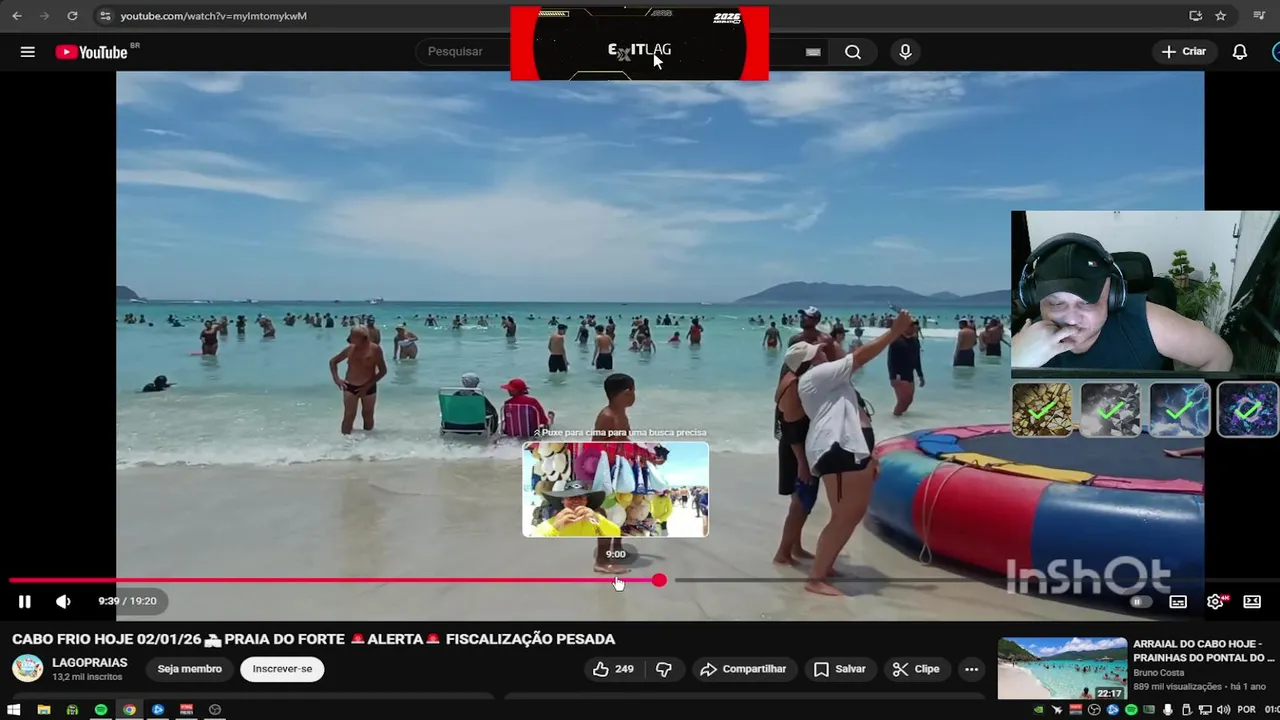Viewport: 1280px width, 720px height.
Task: Start voice search with microphone icon
Action: click(905, 52)
